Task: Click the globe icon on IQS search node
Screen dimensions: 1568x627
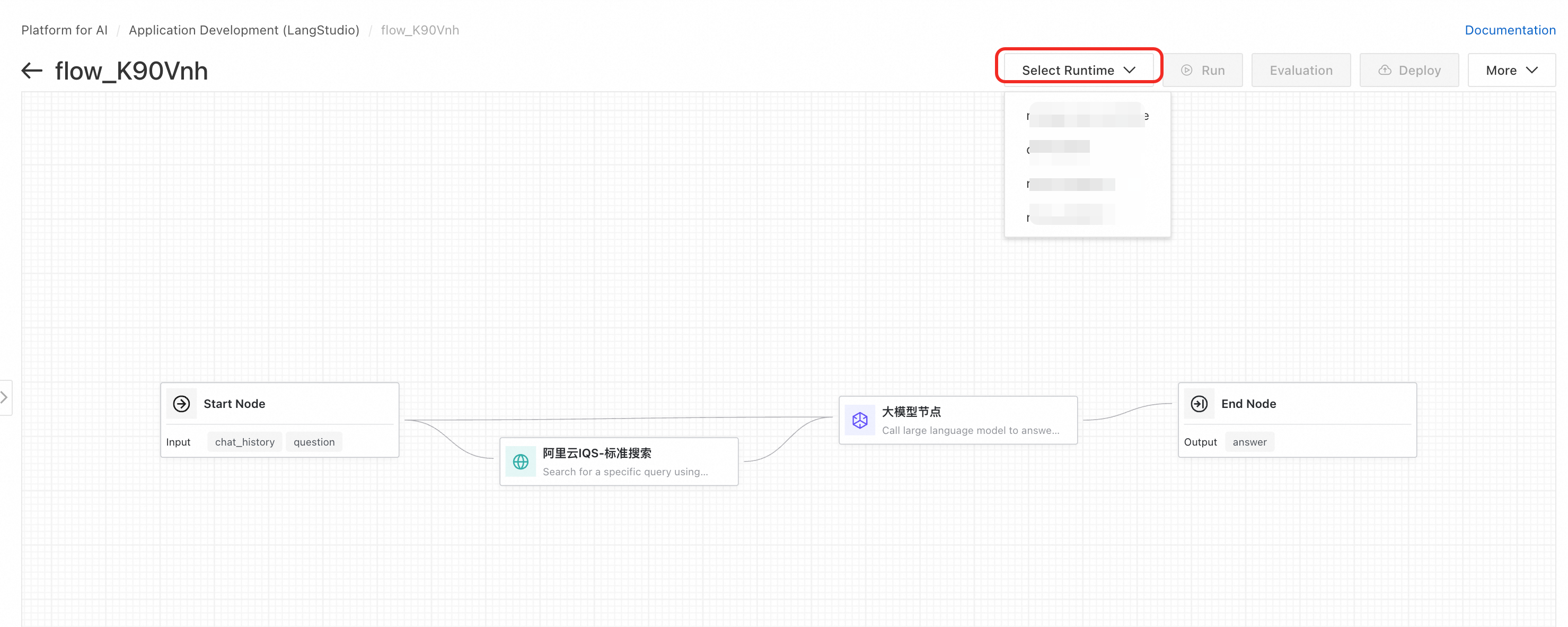Action: click(521, 462)
